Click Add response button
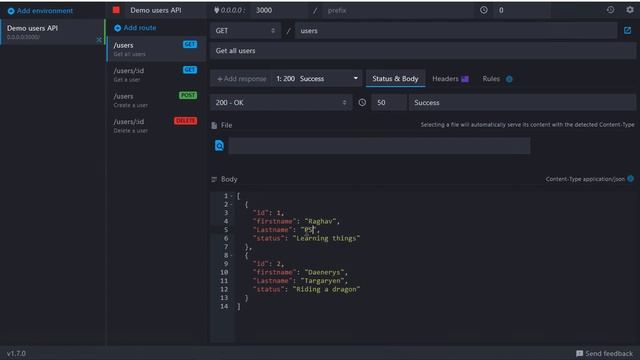 point(242,79)
